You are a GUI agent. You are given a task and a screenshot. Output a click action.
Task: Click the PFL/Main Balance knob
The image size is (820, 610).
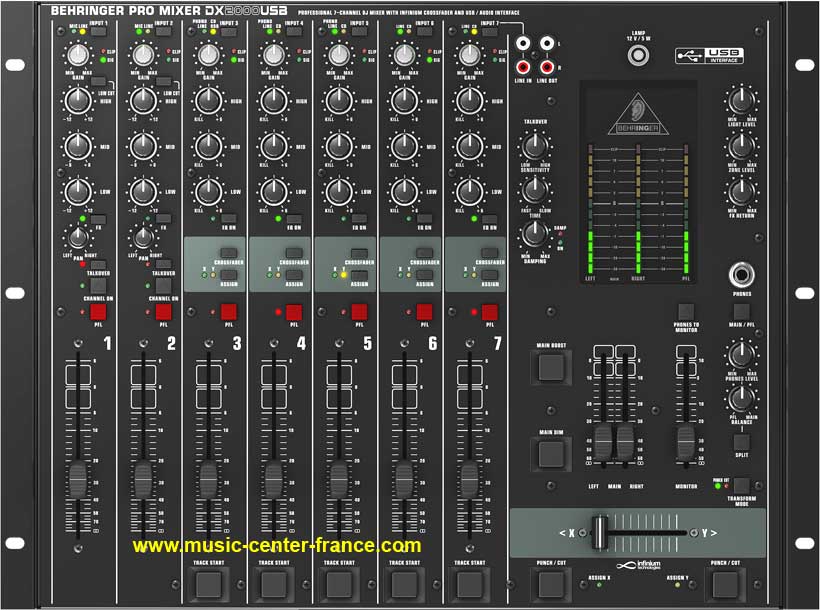(741, 399)
